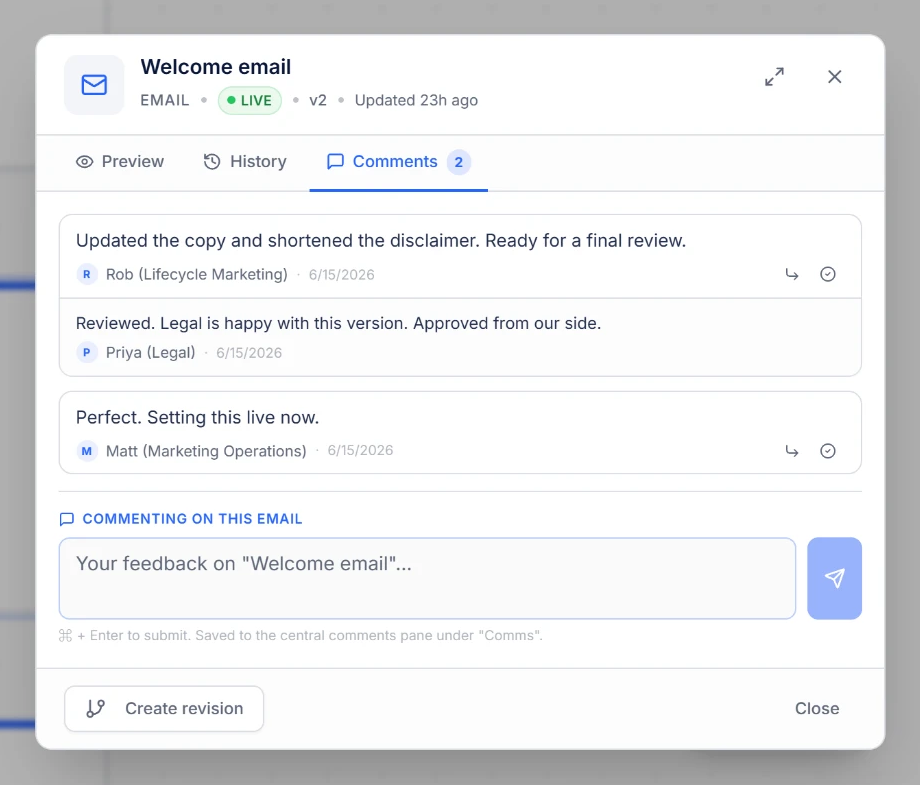Image resolution: width=920 pixels, height=785 pixels.
Task: Click the 'Matt (Marketing Operations)' author name
Action: pos(206,451)
